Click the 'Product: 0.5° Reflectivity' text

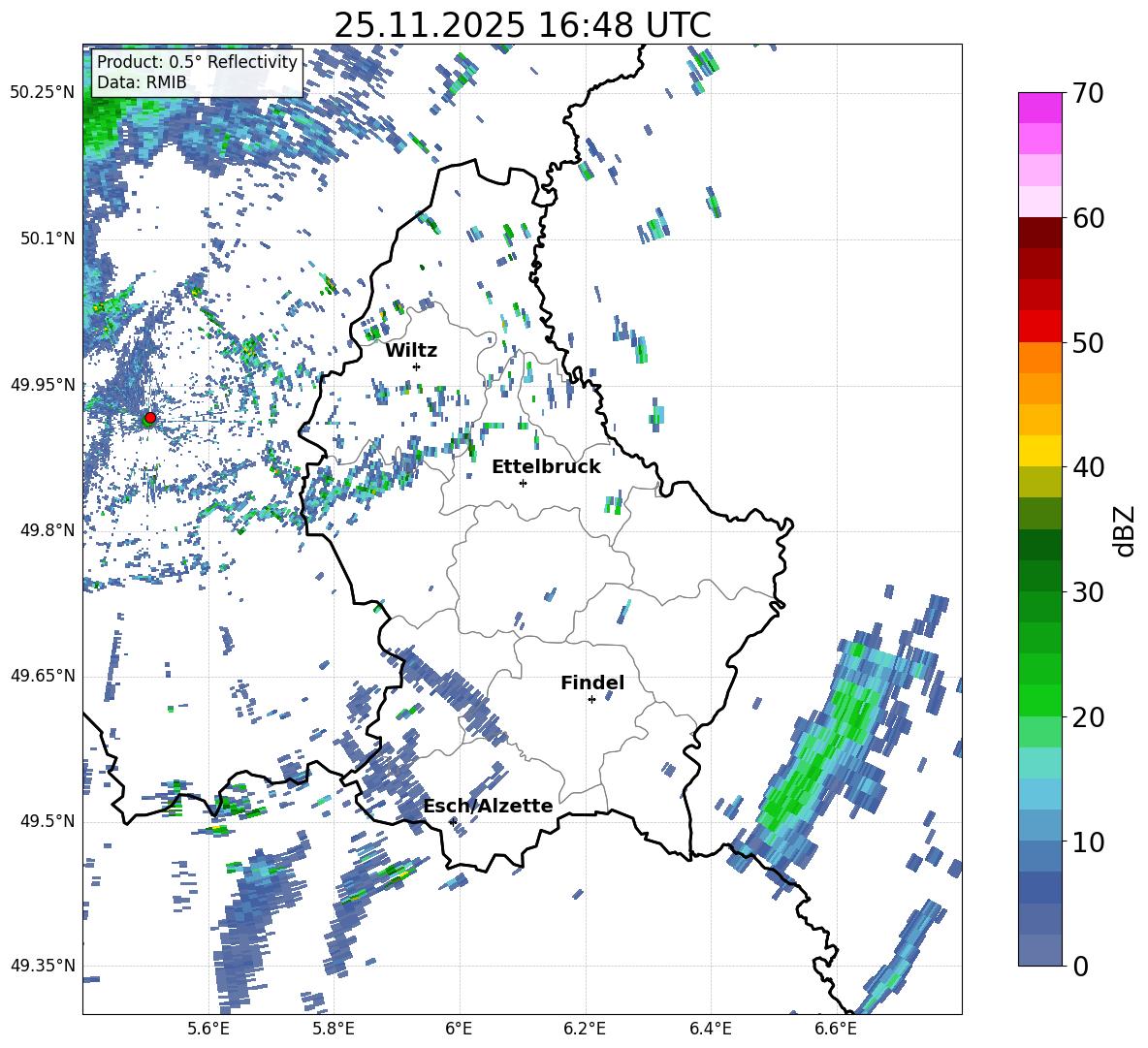tap(197, 61)
